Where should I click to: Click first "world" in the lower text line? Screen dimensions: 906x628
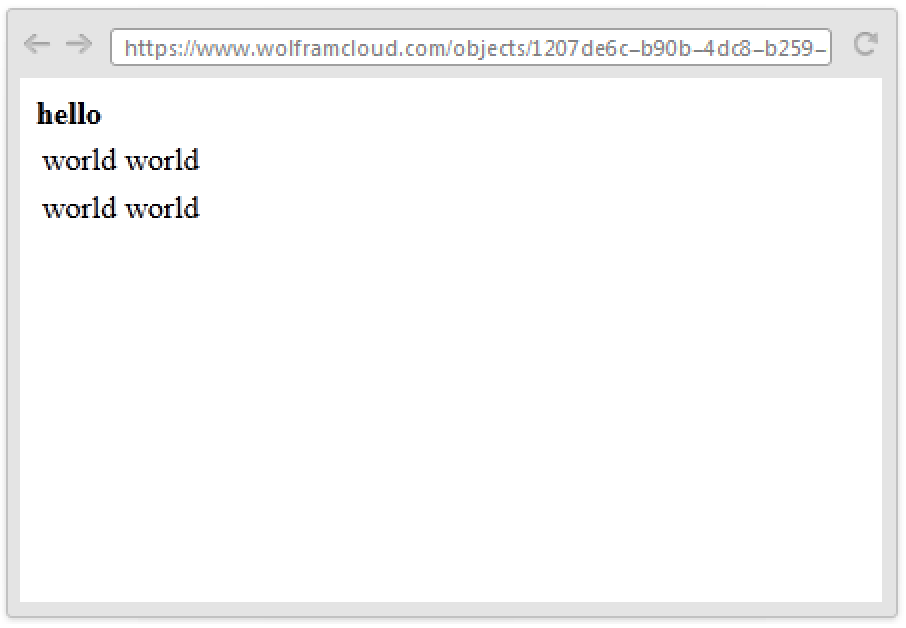(80, 208)
